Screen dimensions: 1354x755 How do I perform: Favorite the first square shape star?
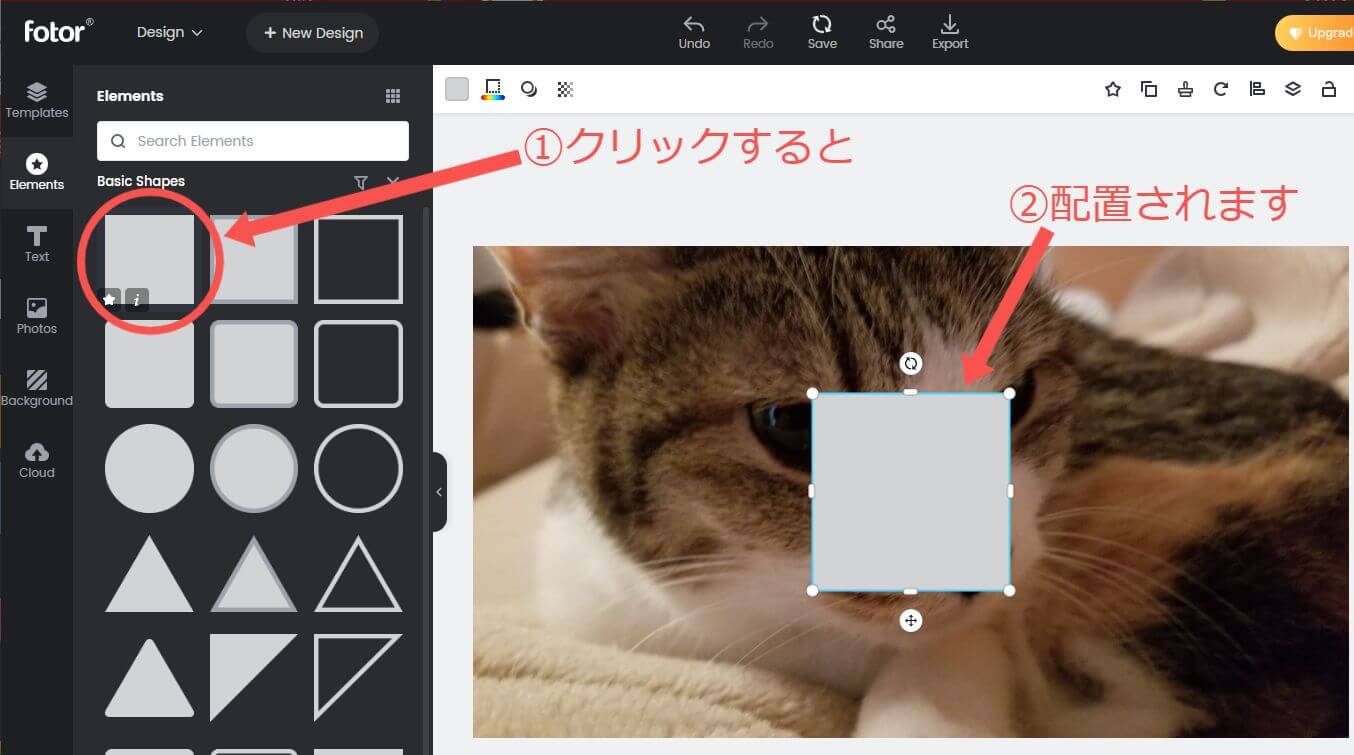coord(111,299)
